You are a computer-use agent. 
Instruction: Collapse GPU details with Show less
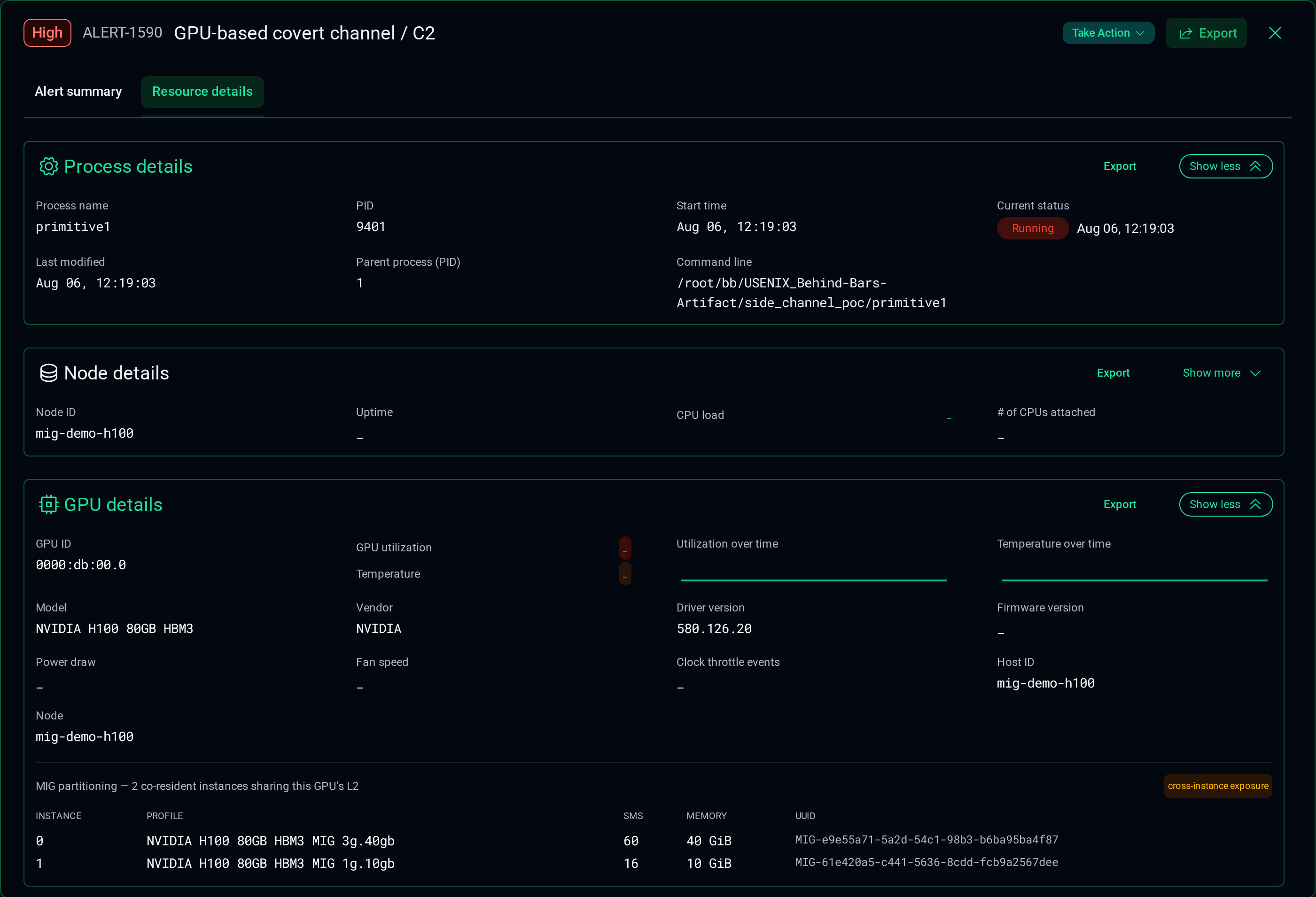coord(1225,504)
